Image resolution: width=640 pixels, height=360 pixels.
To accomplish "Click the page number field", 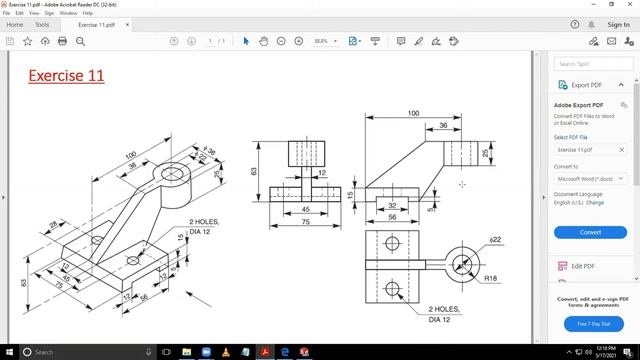I will pyautogui.click(x=210, y=41).
